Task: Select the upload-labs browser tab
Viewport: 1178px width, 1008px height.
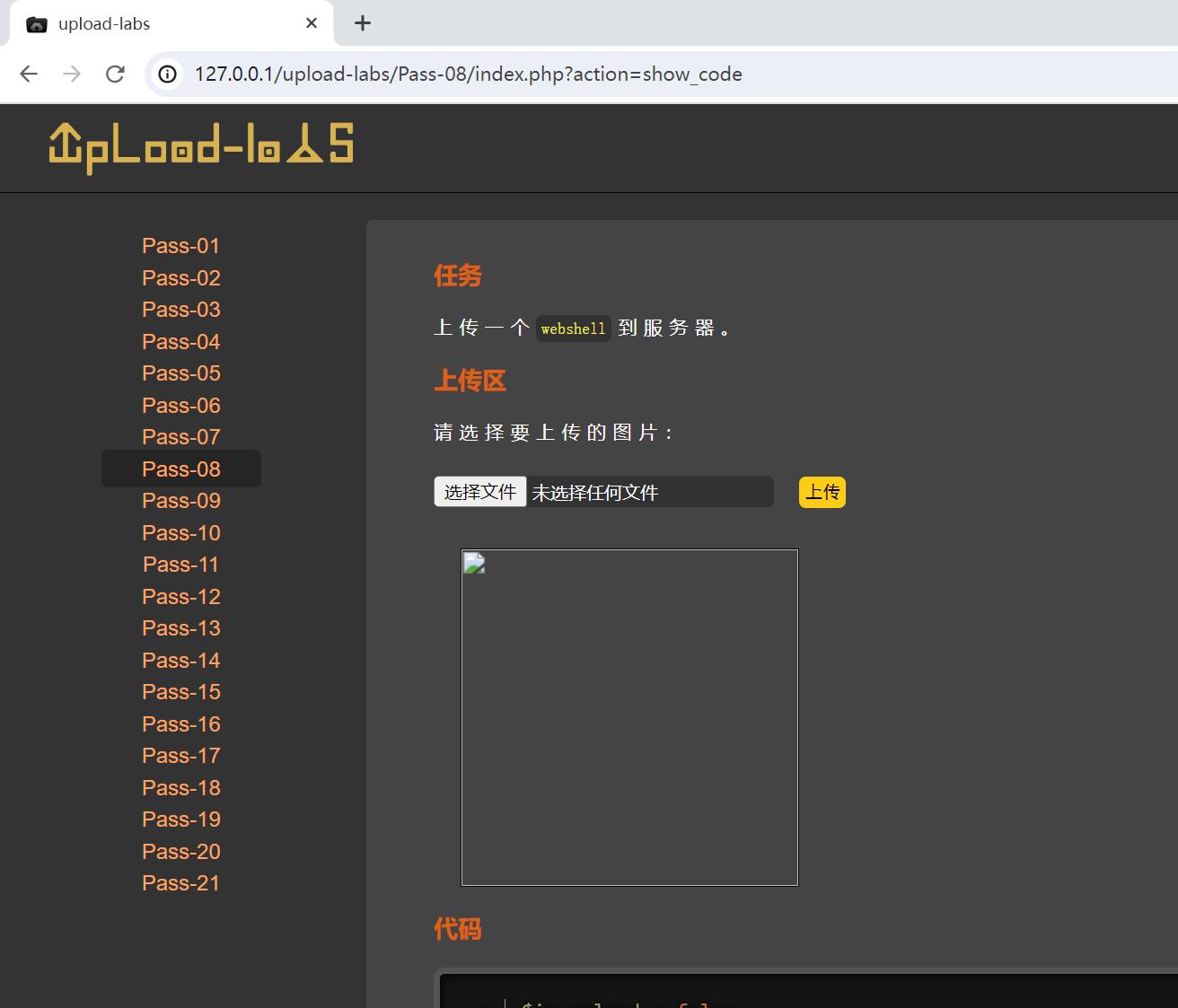Action: (171, 23)
